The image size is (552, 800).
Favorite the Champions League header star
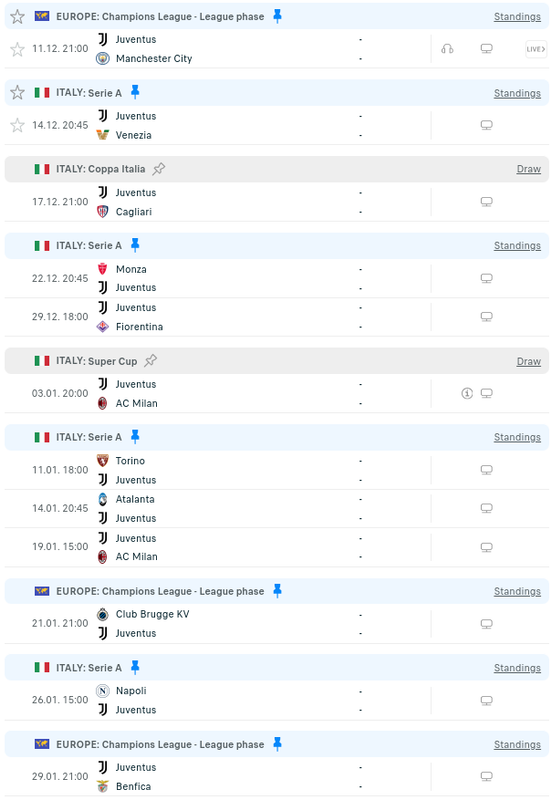point(17,16)
